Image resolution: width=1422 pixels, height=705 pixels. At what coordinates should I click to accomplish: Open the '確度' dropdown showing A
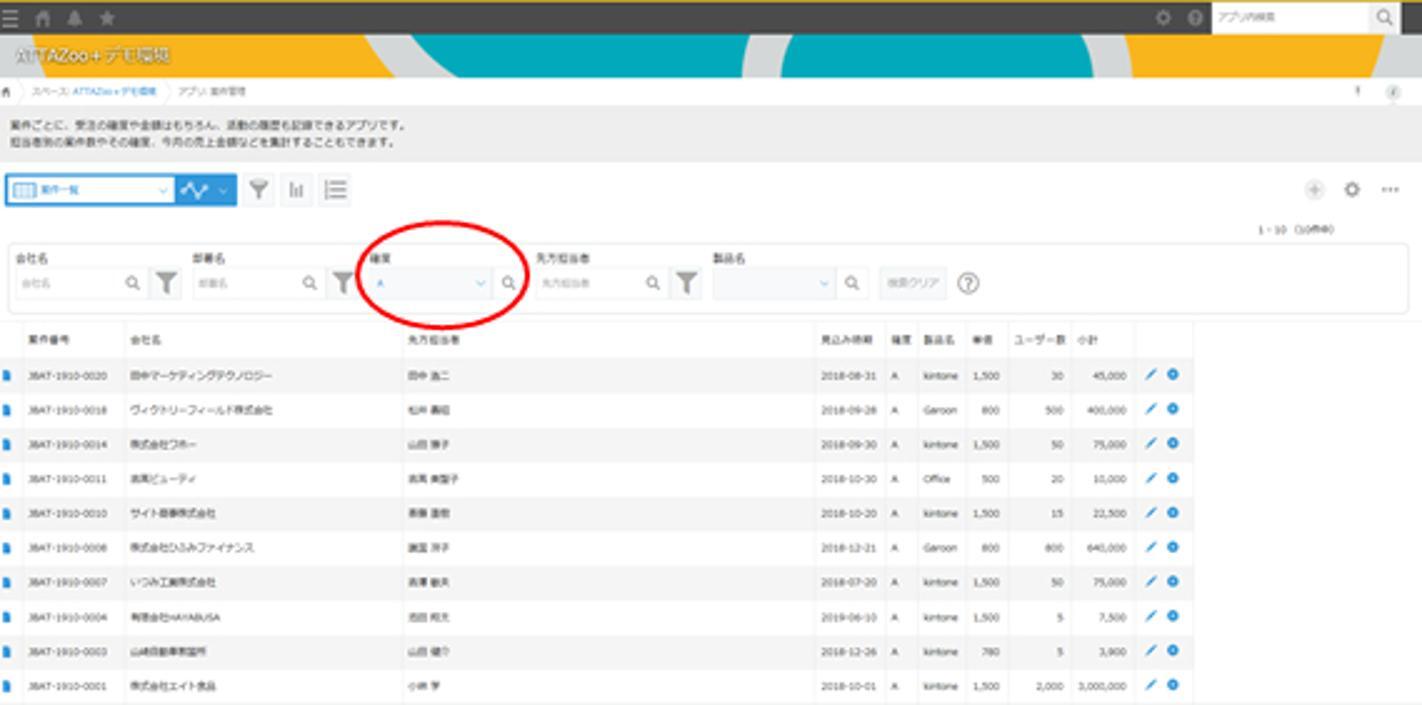point(430,283)
